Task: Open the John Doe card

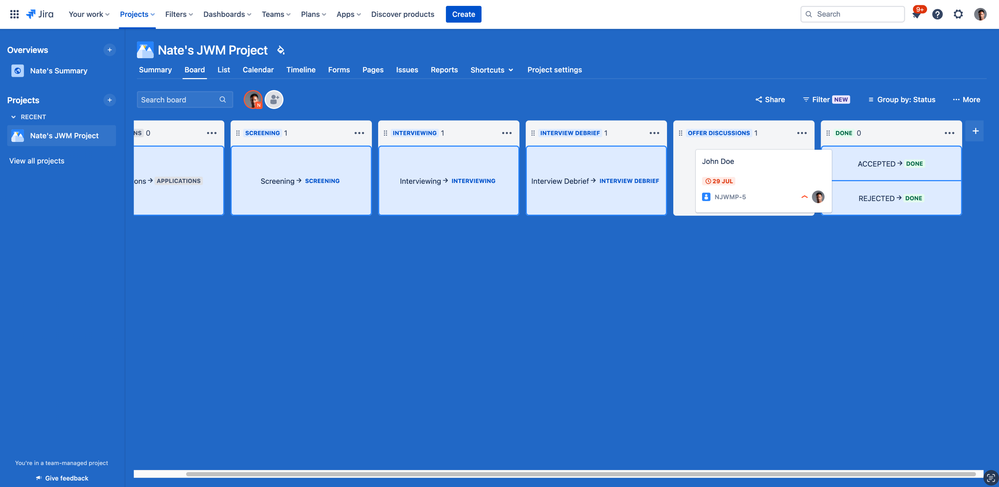Action: pos(763,182)
